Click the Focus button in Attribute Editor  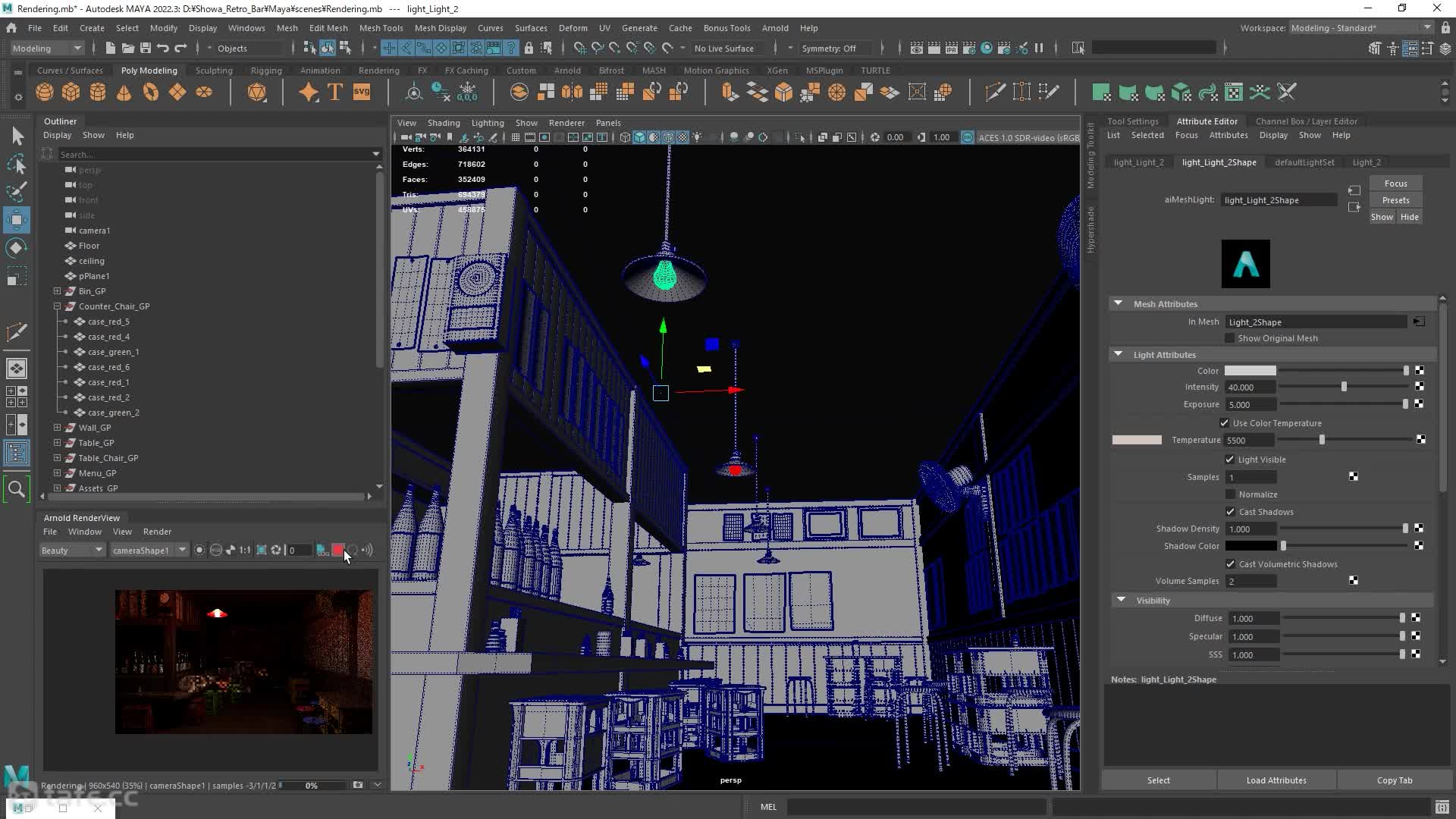(x=1395, y=184)
